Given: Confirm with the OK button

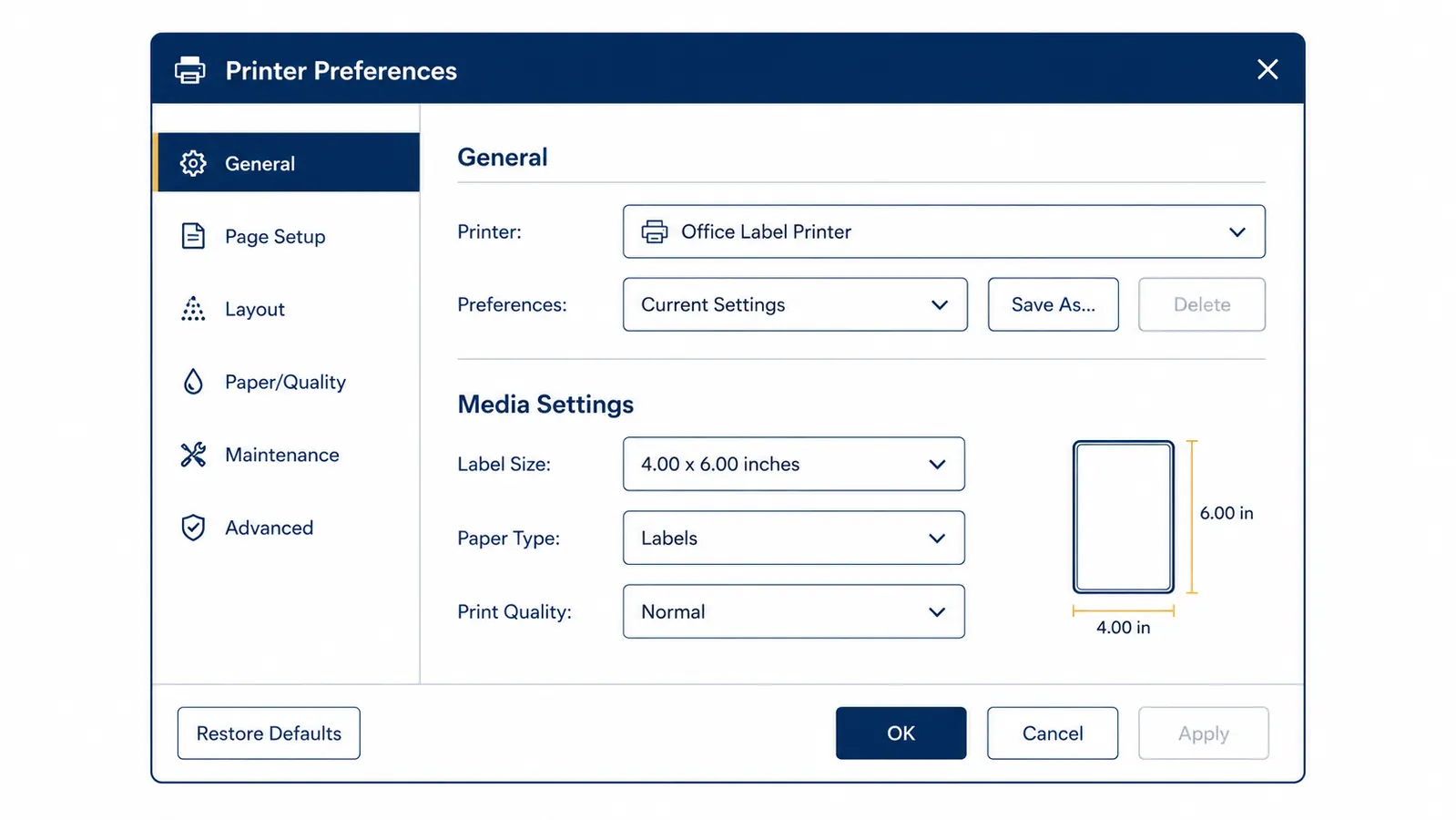Looking at the screenshot, I should (x=901, y=733).
